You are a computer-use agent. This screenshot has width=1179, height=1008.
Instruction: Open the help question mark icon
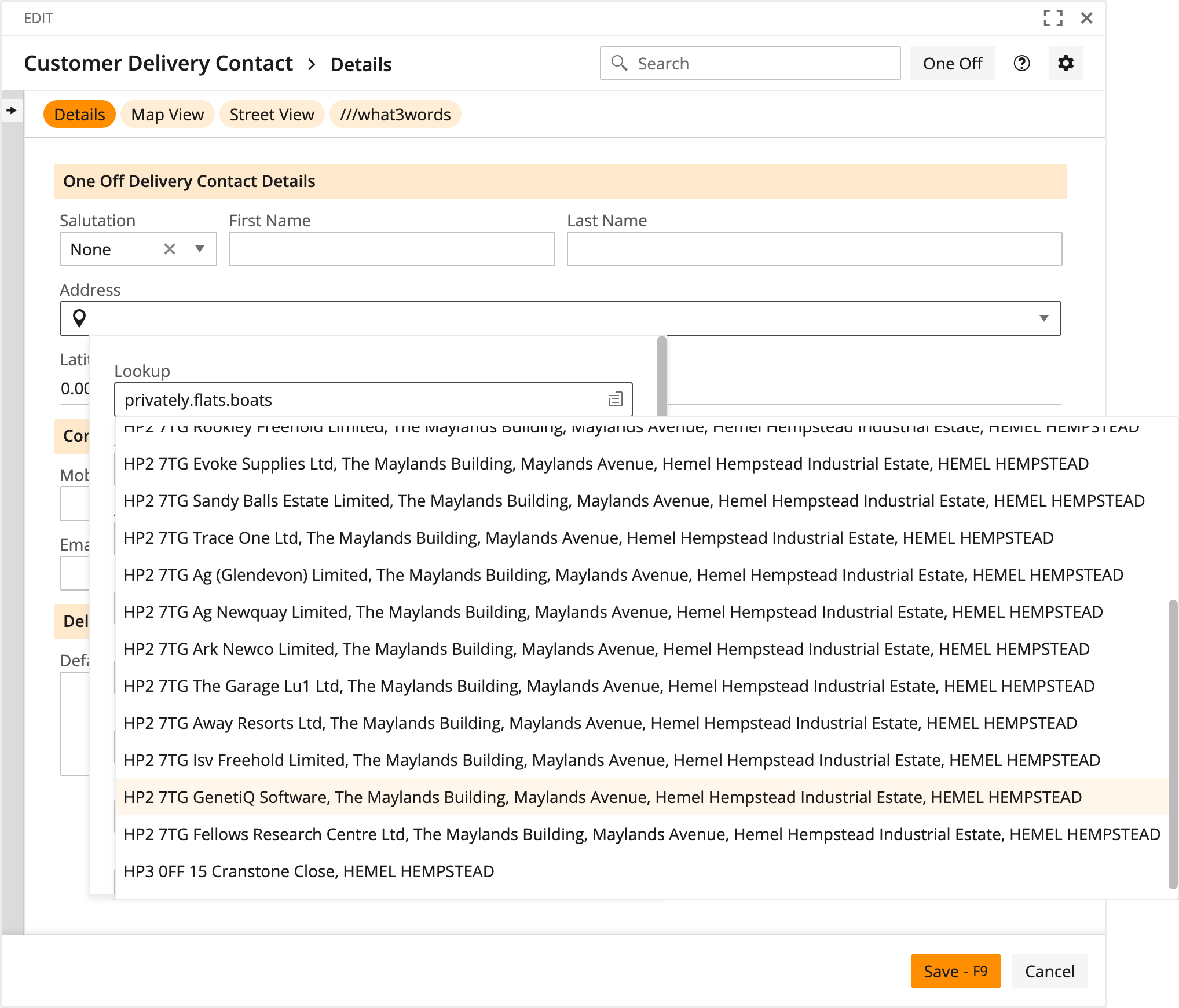[1021, 63]
